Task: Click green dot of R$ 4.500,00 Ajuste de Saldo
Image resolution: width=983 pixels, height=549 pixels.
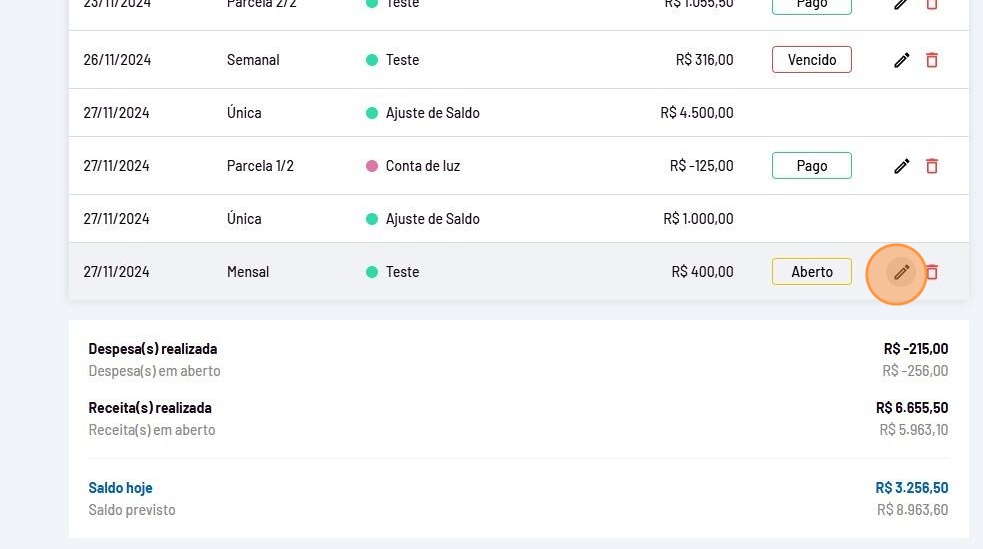Action: point(372,113)
